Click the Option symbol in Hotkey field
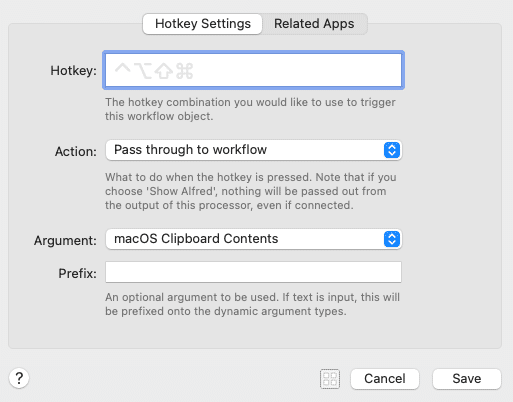The width and height of the screenshot is (513, 402). tap(143, 70)
